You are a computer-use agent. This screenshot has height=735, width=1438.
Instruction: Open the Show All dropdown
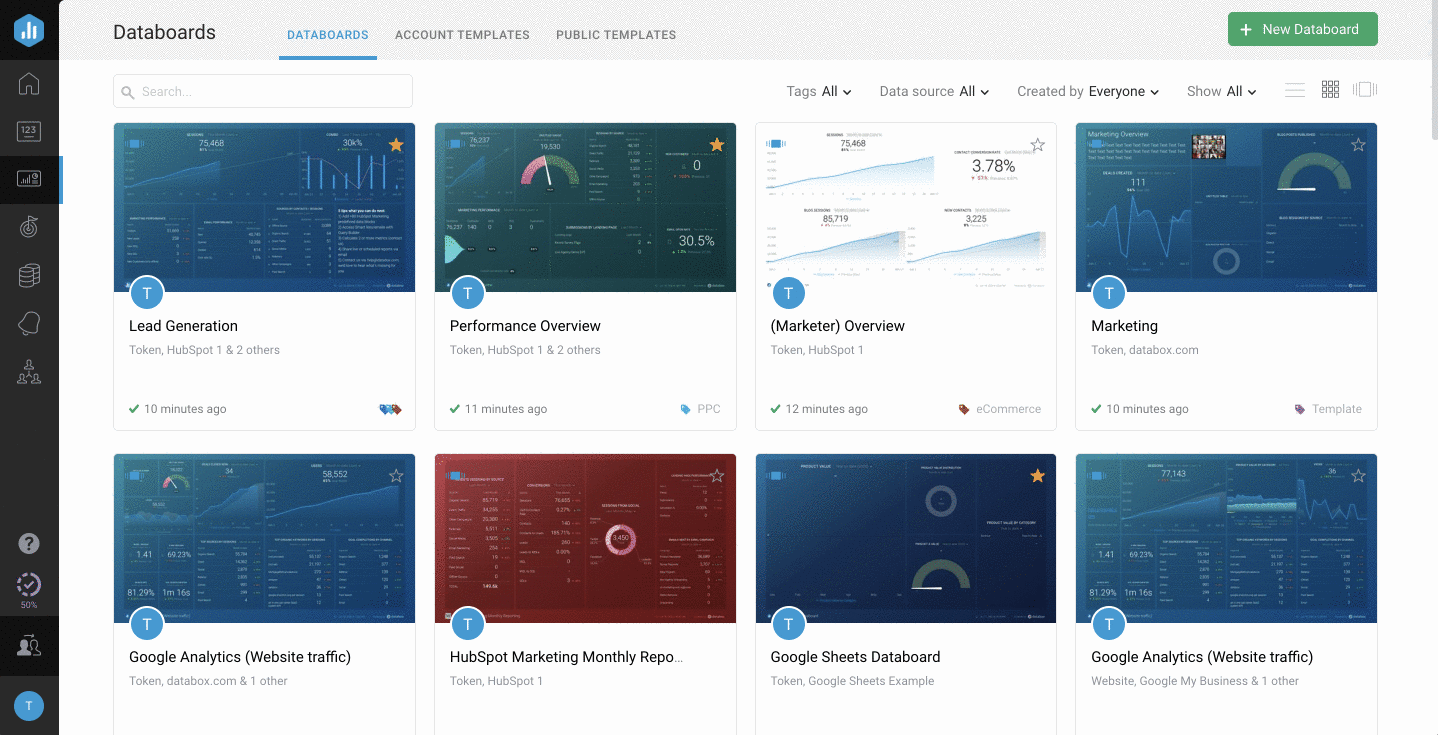click(1222, 91)
